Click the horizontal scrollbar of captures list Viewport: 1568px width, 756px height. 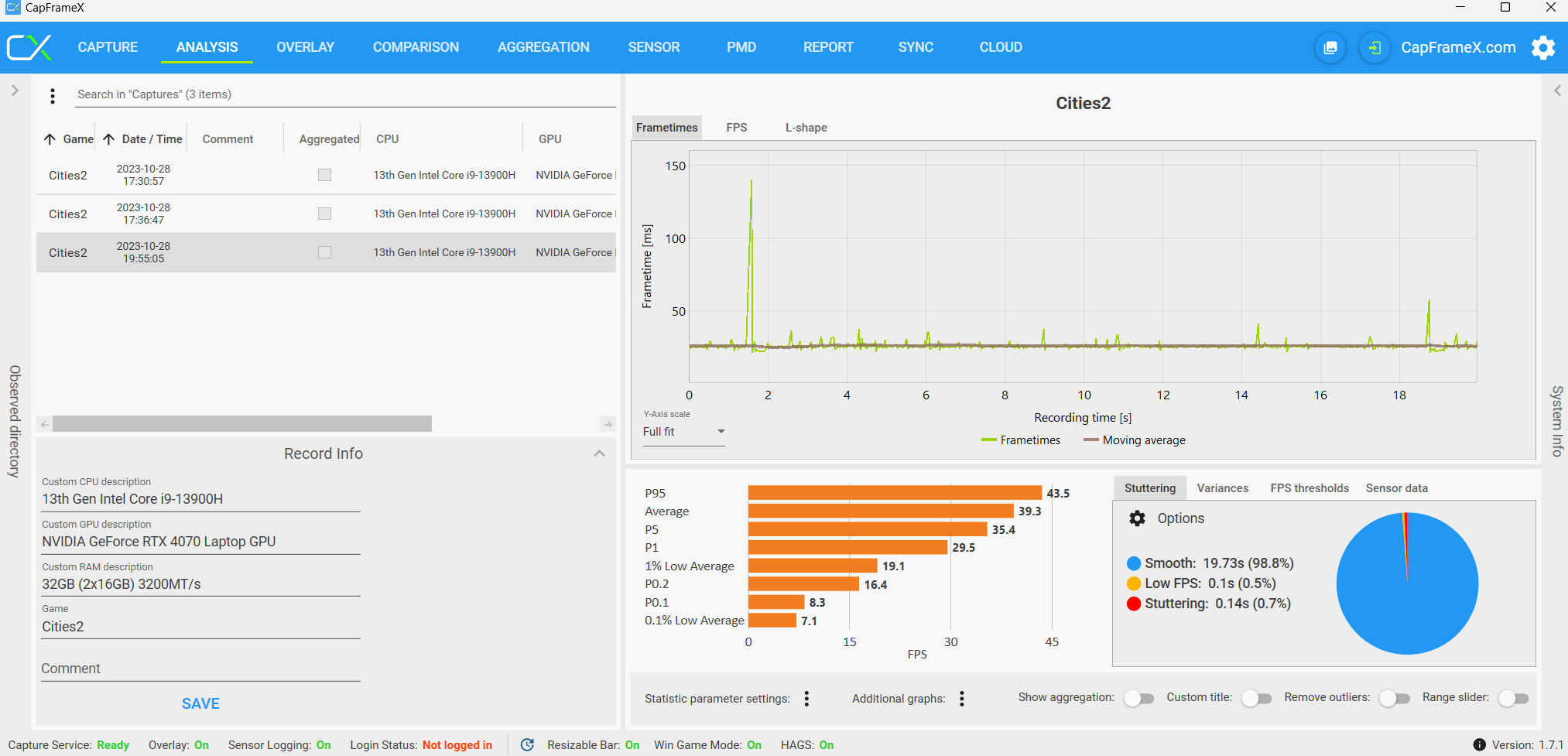pyautogui.click(x=242, y=424)
